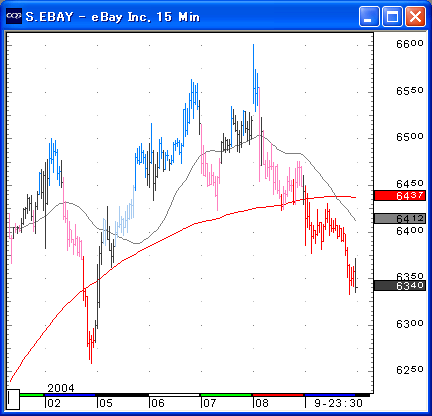Image resolution: width=432 pixels, height=416 pixels.
Task: Click the 08 date marker on time axis
Action: click(x=262, y=403)
